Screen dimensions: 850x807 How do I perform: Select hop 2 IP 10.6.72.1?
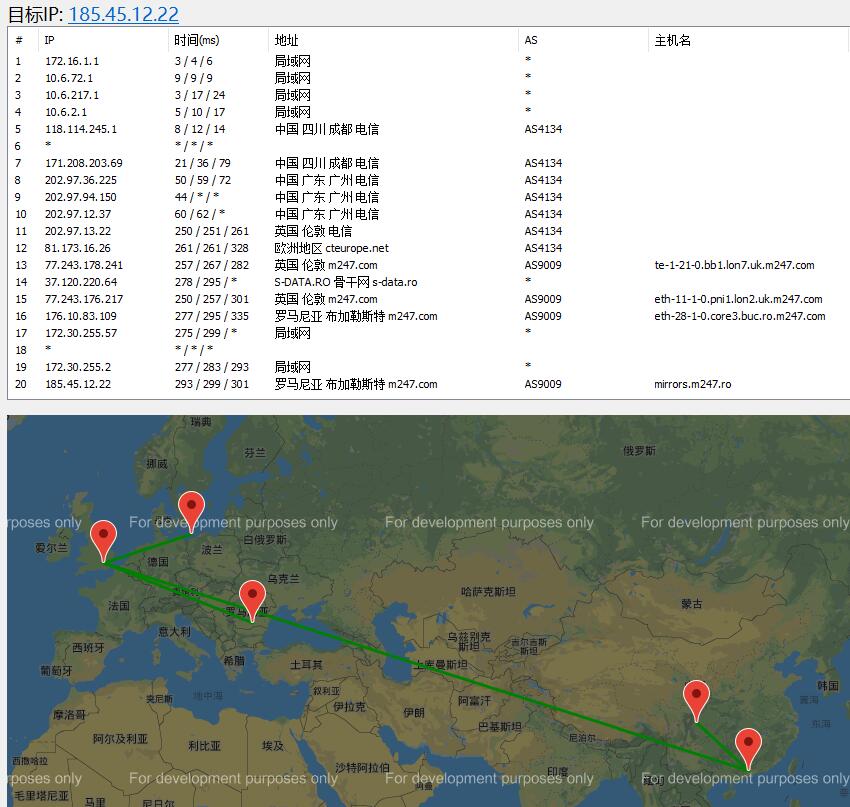coord(69,78)
